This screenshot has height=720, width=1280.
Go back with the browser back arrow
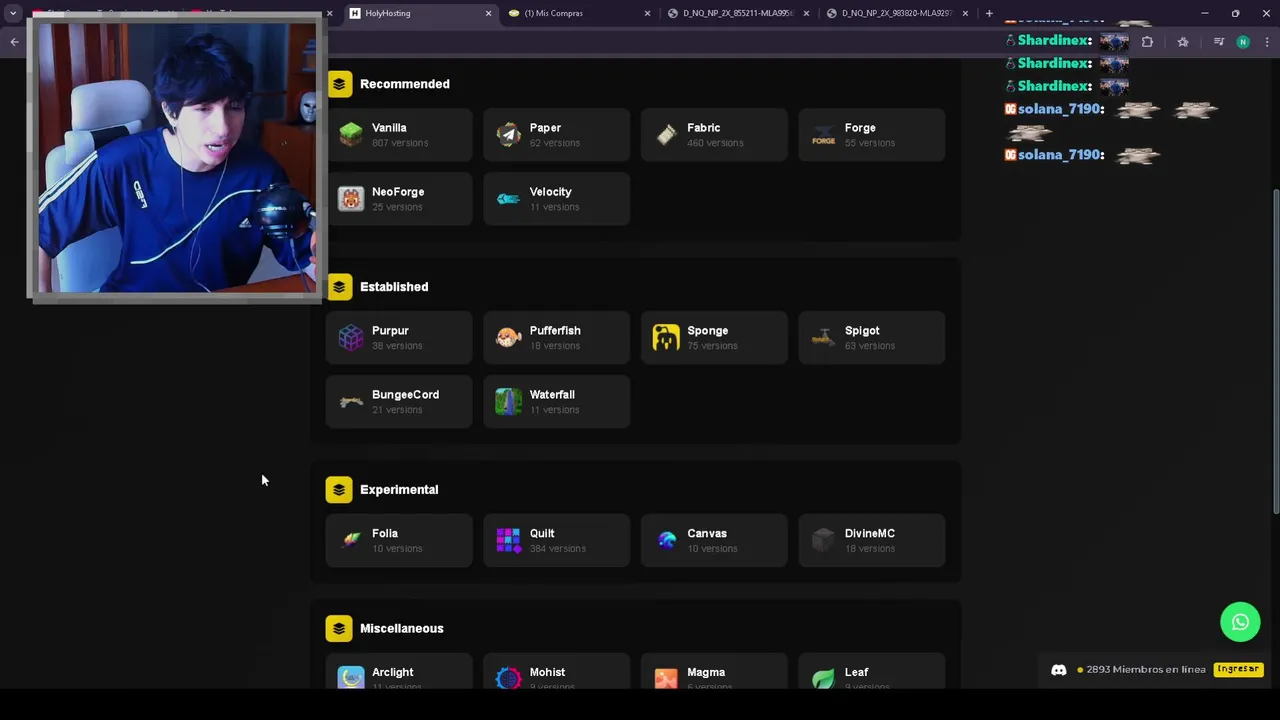14,42
